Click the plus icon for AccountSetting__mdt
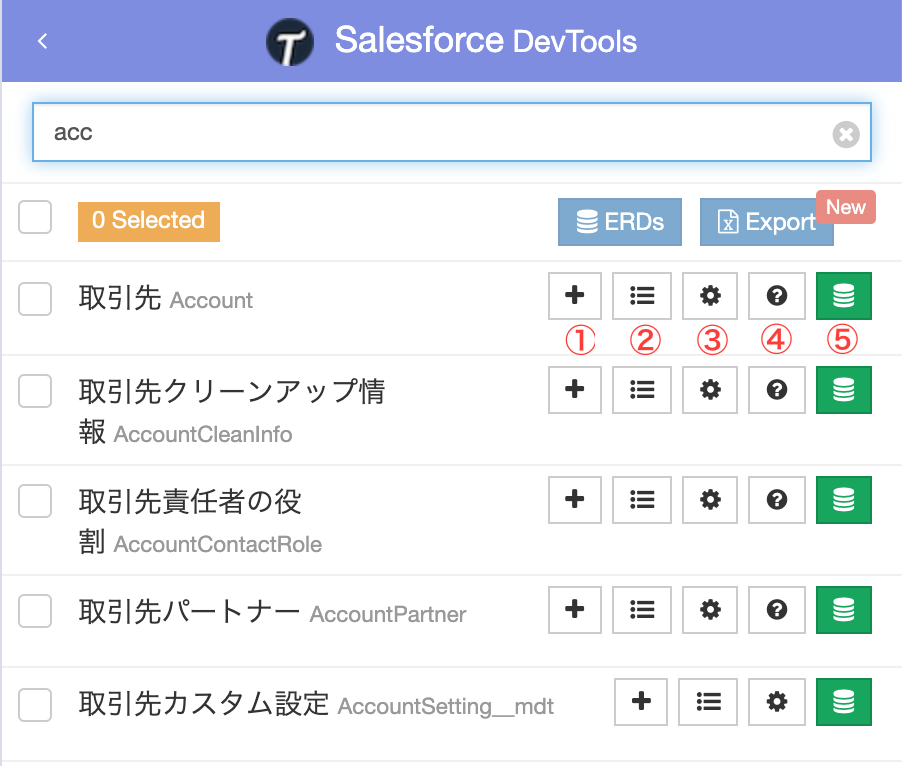 point(641,702)
